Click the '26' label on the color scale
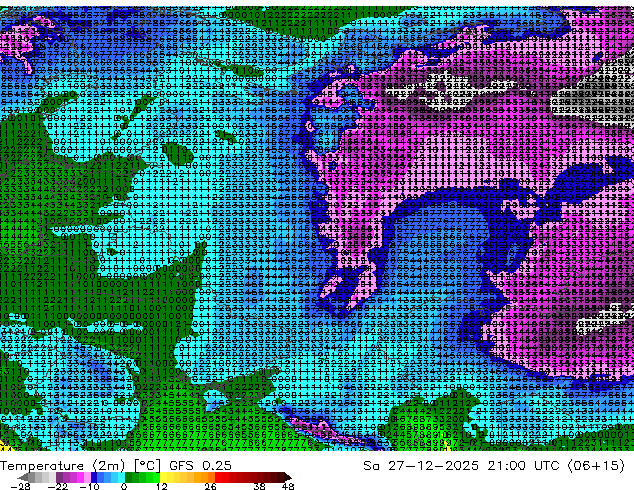This screenshot has width=634, height=490. (x=210, y=486)
